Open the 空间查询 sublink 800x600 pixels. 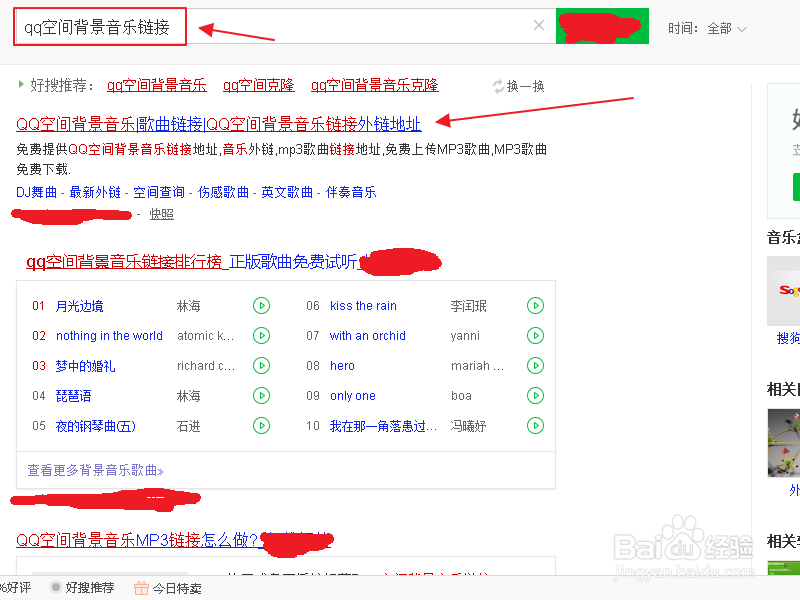point(159,192)
